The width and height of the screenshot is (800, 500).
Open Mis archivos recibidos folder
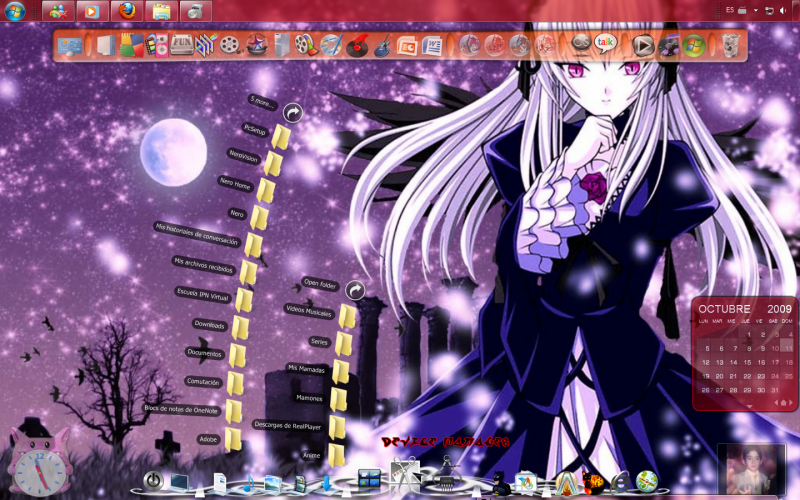click(248, 272)
